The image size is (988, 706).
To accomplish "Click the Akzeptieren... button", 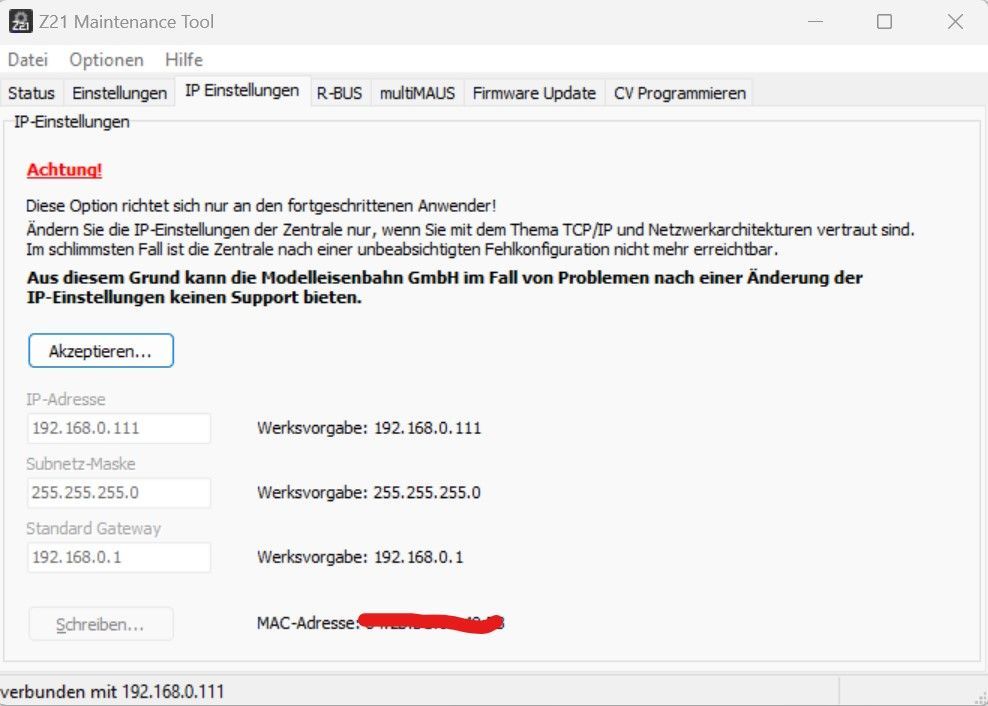I will point(101,351).
